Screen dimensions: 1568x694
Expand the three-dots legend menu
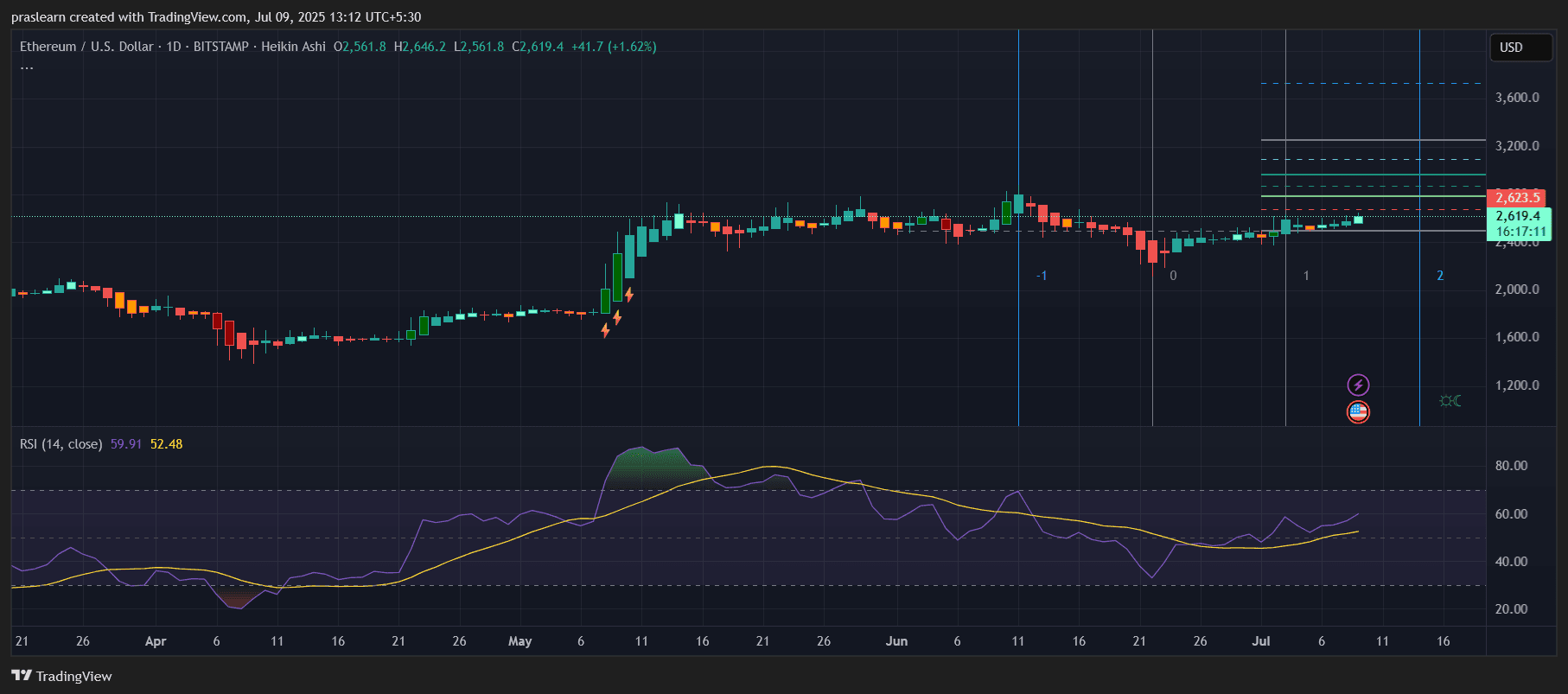pos(28,67)
